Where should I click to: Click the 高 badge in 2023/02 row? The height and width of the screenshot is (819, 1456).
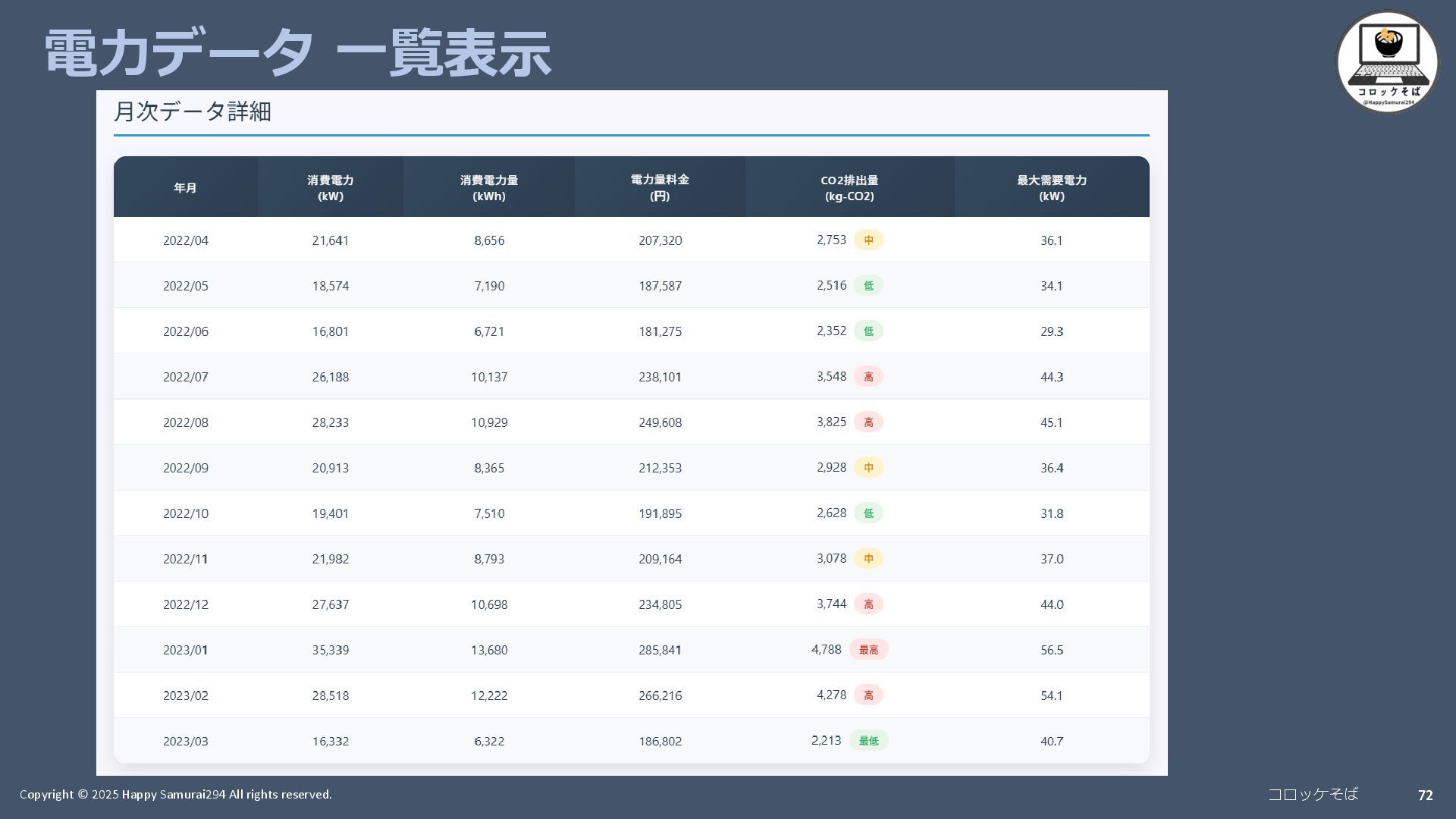[868, 695]
